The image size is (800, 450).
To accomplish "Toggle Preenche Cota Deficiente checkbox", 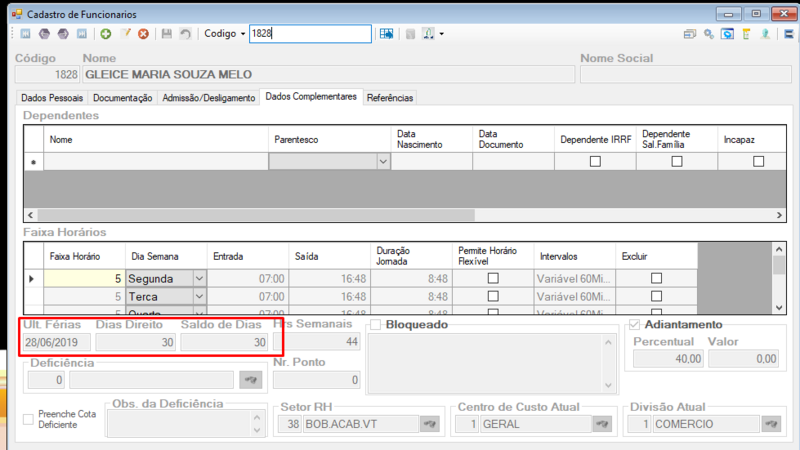I will coord(28,419).
